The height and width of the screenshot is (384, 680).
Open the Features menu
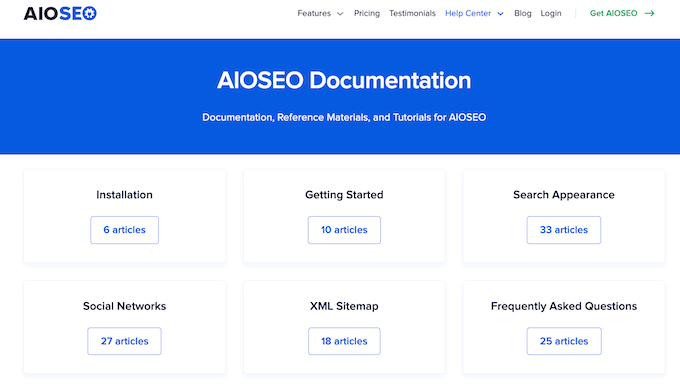point(314,13)
